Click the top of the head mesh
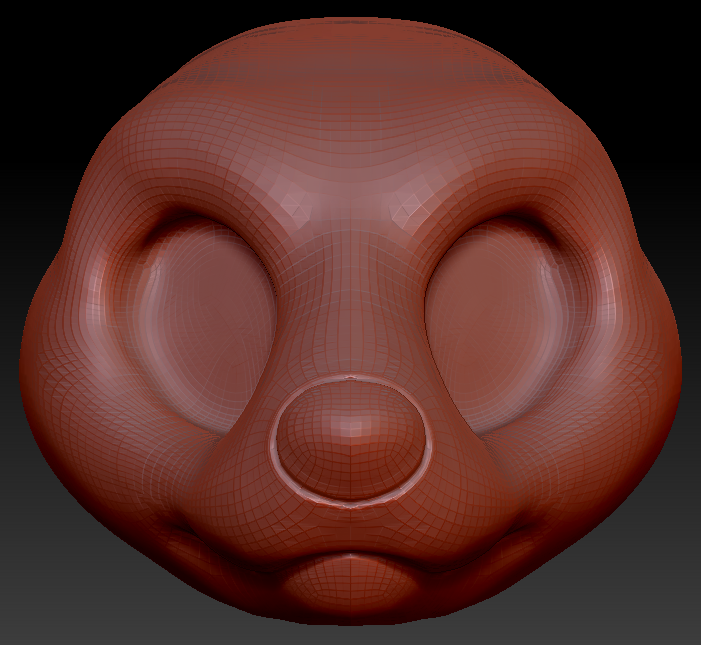The width and height of the screenshot is (701, 645). tap(350, 40)
